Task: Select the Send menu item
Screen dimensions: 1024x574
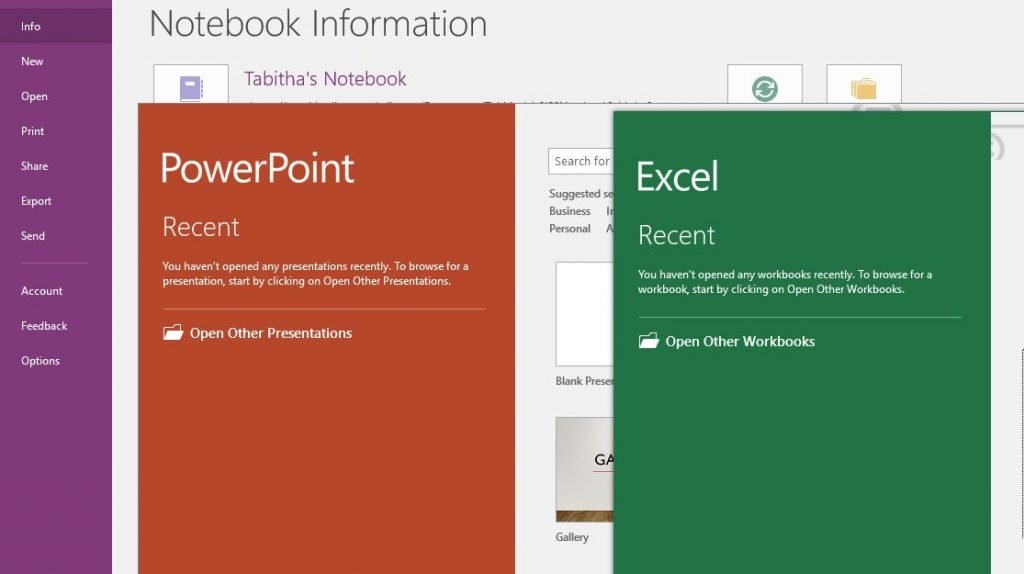Action: click(x=33, y=236)
